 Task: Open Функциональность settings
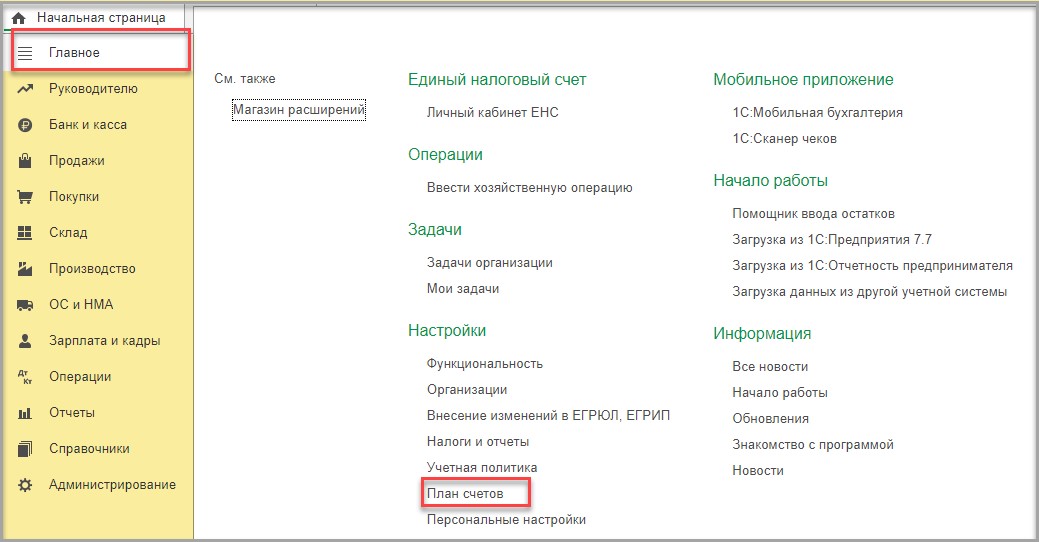pos(485,364)
